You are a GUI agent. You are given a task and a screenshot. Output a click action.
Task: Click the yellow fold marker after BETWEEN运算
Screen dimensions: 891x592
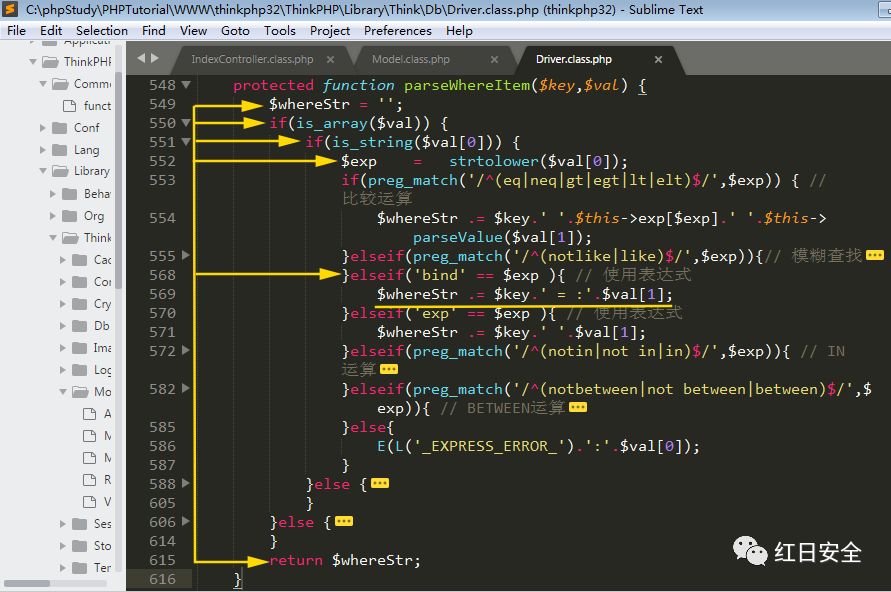tap(578, 408)
